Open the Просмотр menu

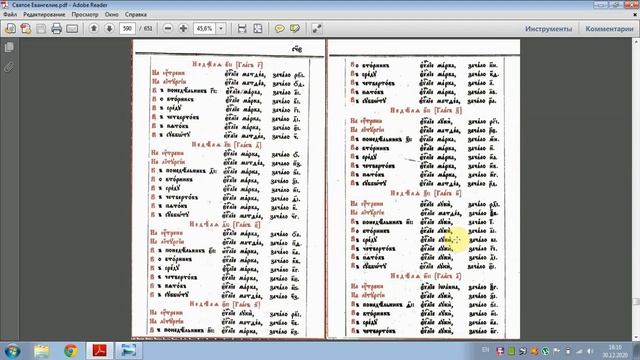click(85, 14)
